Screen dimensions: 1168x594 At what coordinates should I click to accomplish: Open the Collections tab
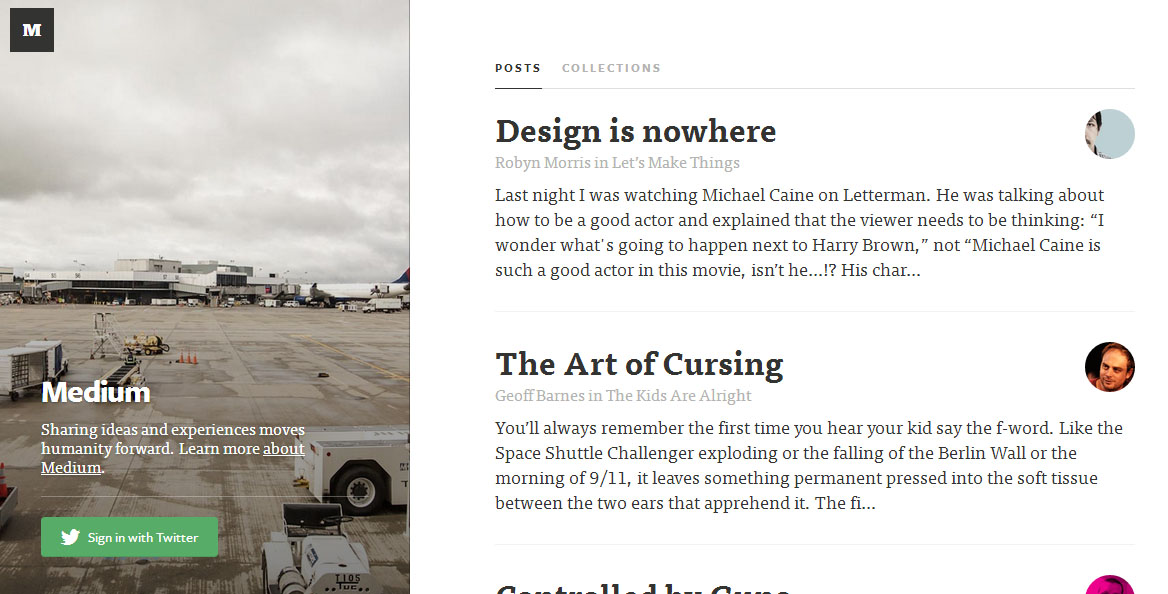611,68
